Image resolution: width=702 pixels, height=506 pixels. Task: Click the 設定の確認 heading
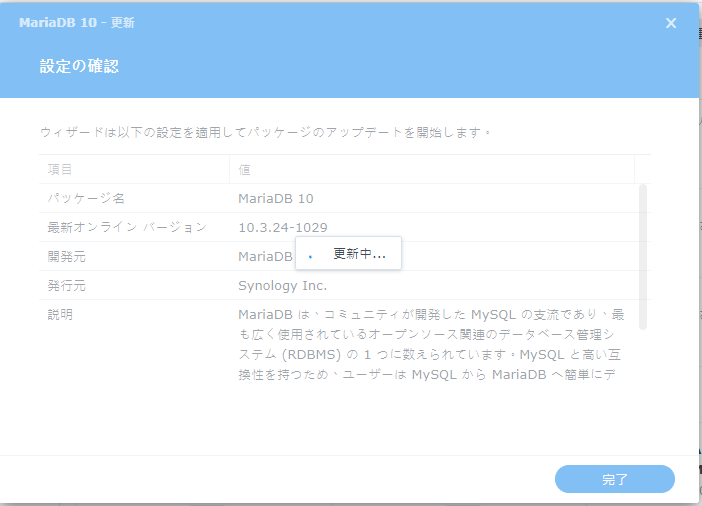pos(79,66)
